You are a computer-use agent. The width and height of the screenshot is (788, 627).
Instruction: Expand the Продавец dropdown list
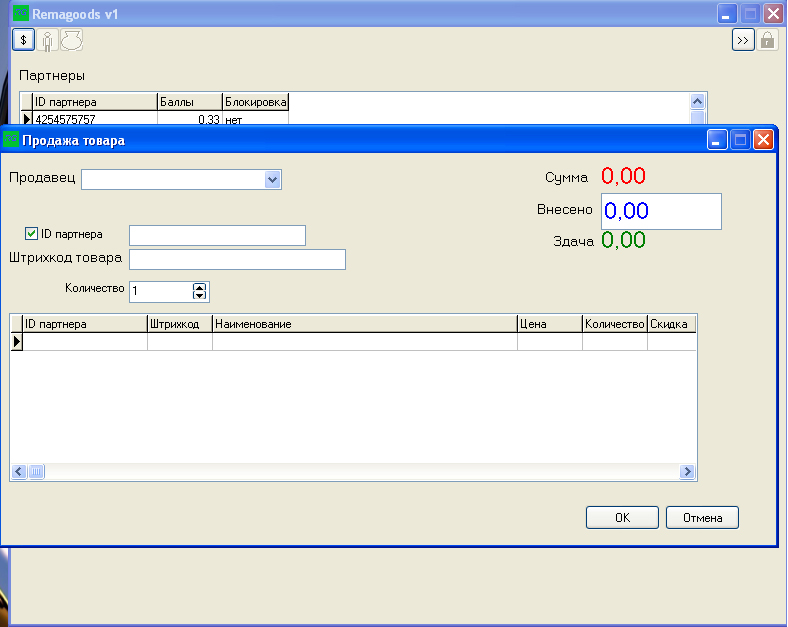click(x=272, y=179)
